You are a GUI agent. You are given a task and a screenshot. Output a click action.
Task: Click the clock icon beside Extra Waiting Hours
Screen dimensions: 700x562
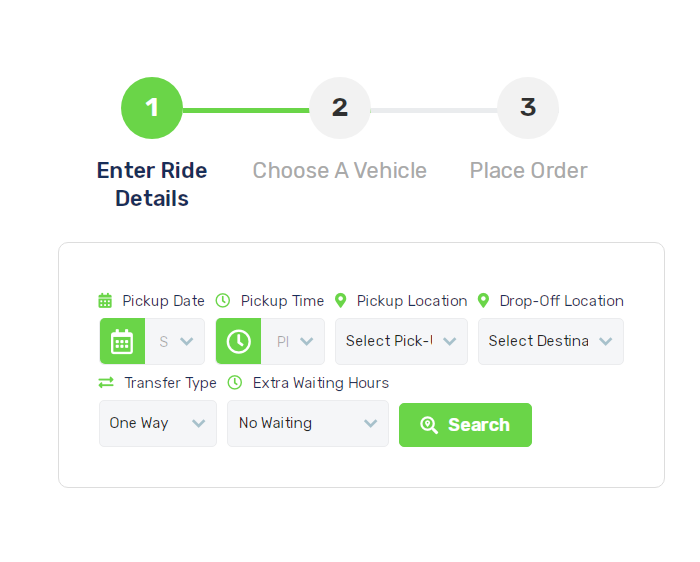point(235,382)
